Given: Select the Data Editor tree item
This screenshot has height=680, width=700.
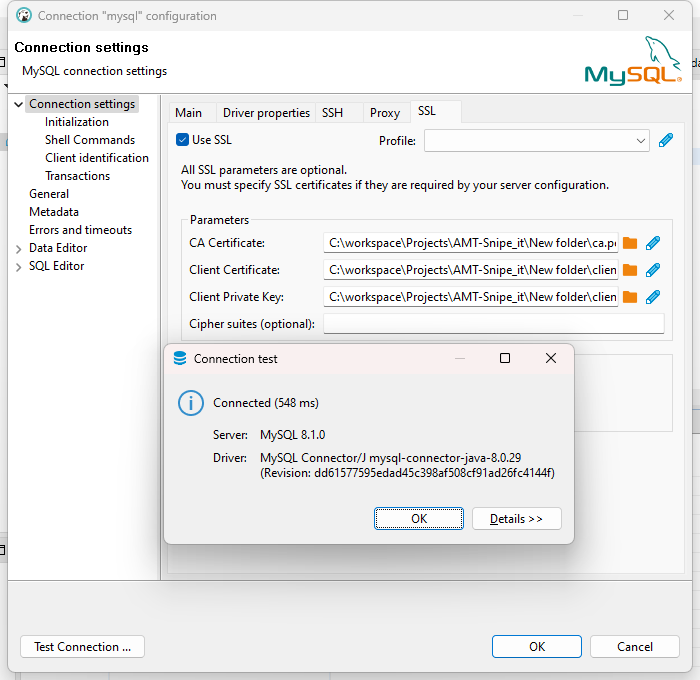Looking at the screenshot, I should (x=58, y=248).
